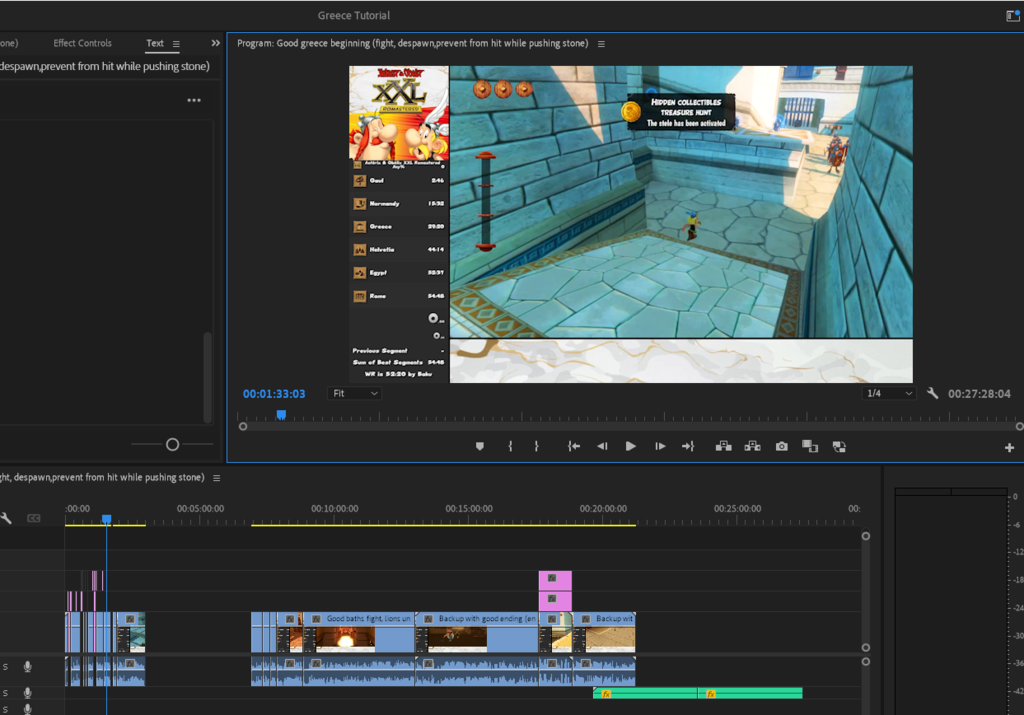Click the Extract button
This screenshot has height=715, width=1024.
(x=752, y=447)
